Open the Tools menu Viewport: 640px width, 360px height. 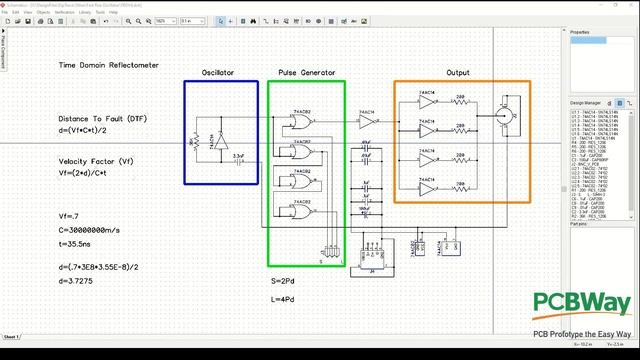(100, 12)
